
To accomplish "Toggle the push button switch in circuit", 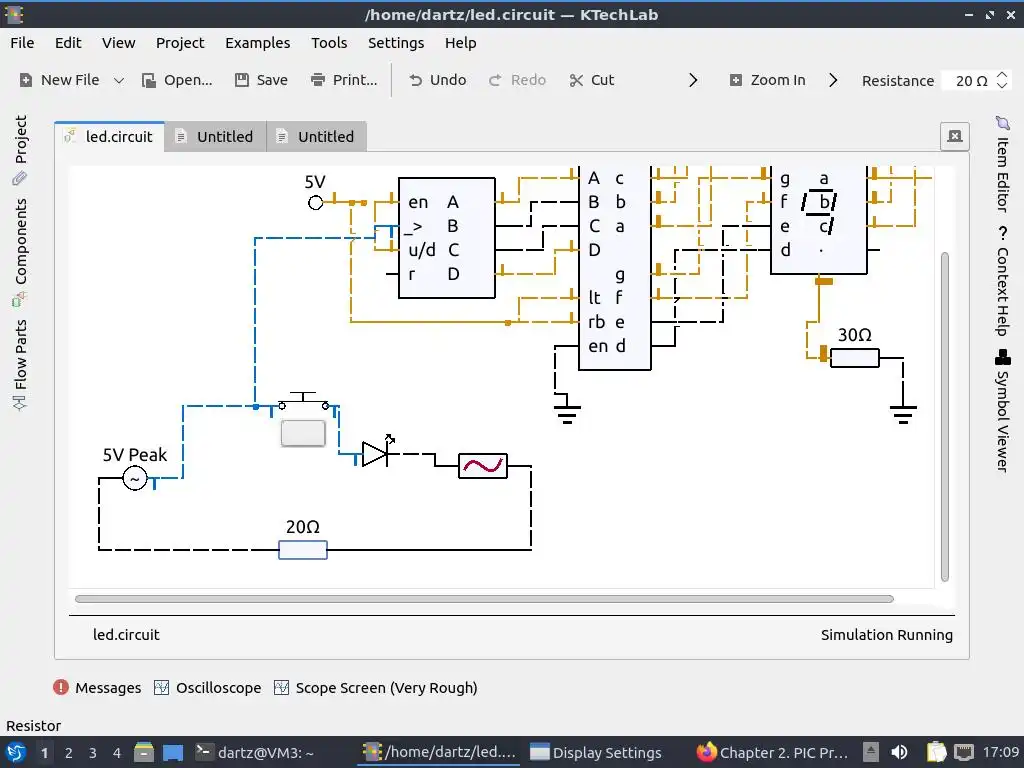I will (303, 433).
